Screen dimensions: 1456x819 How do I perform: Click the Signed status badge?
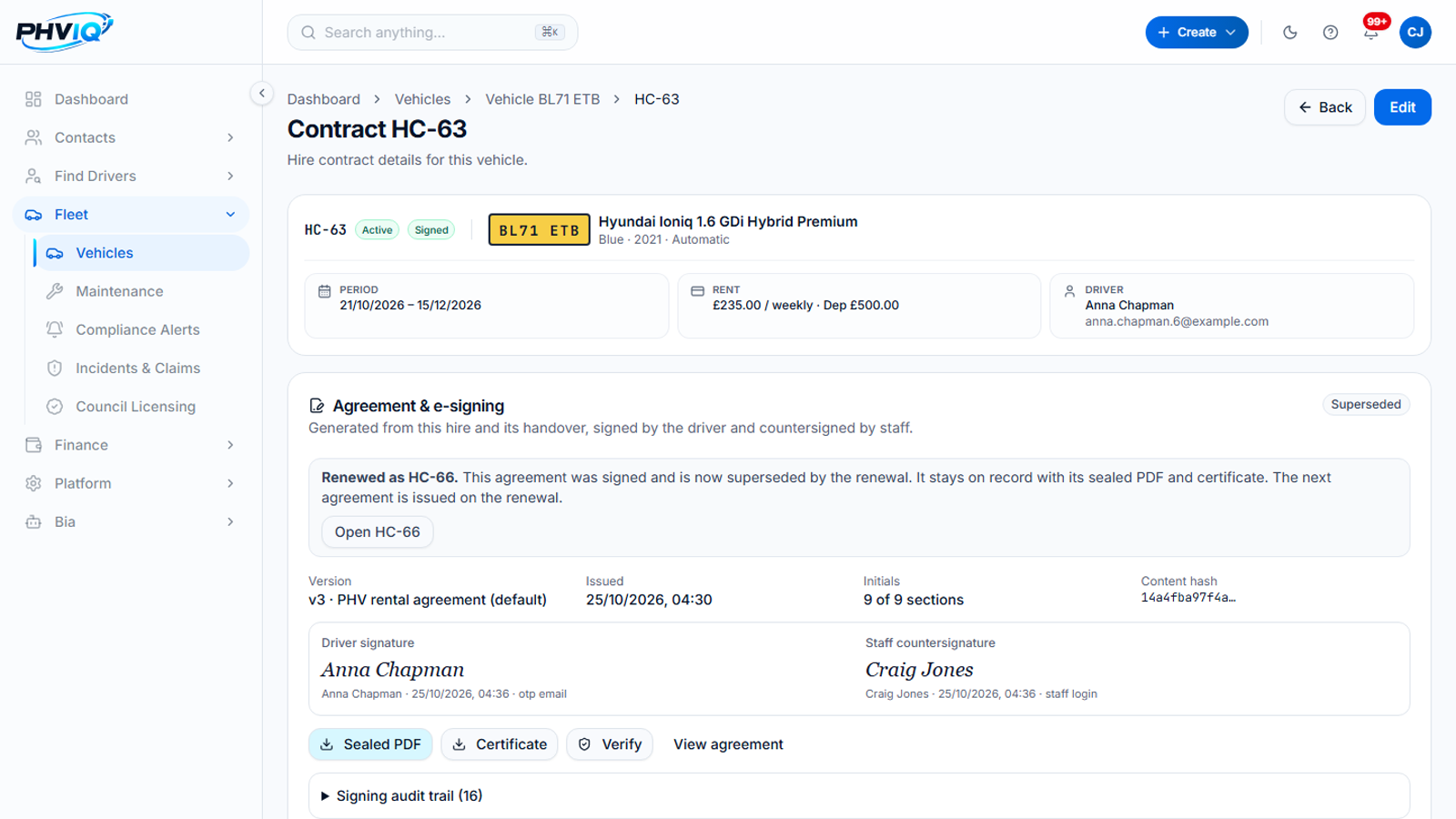431,230
